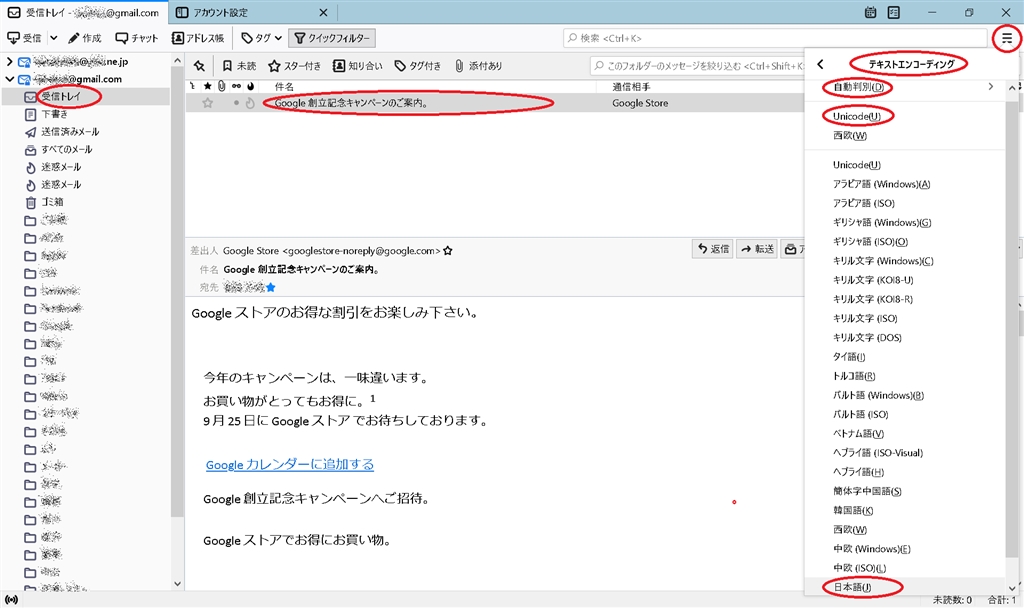The height and width of the screenshot is (608, 1024).
Task: Sort messages by star column header
Action: point(208,86)
